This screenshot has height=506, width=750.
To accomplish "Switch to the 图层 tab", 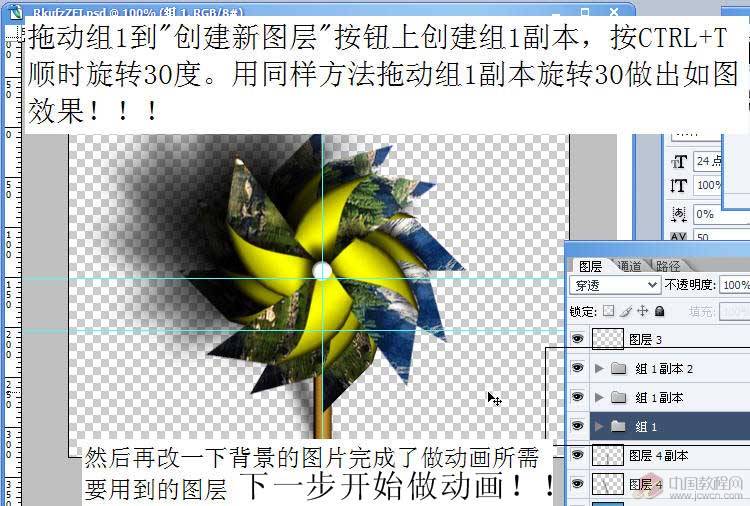I will [x=590, y=266].
